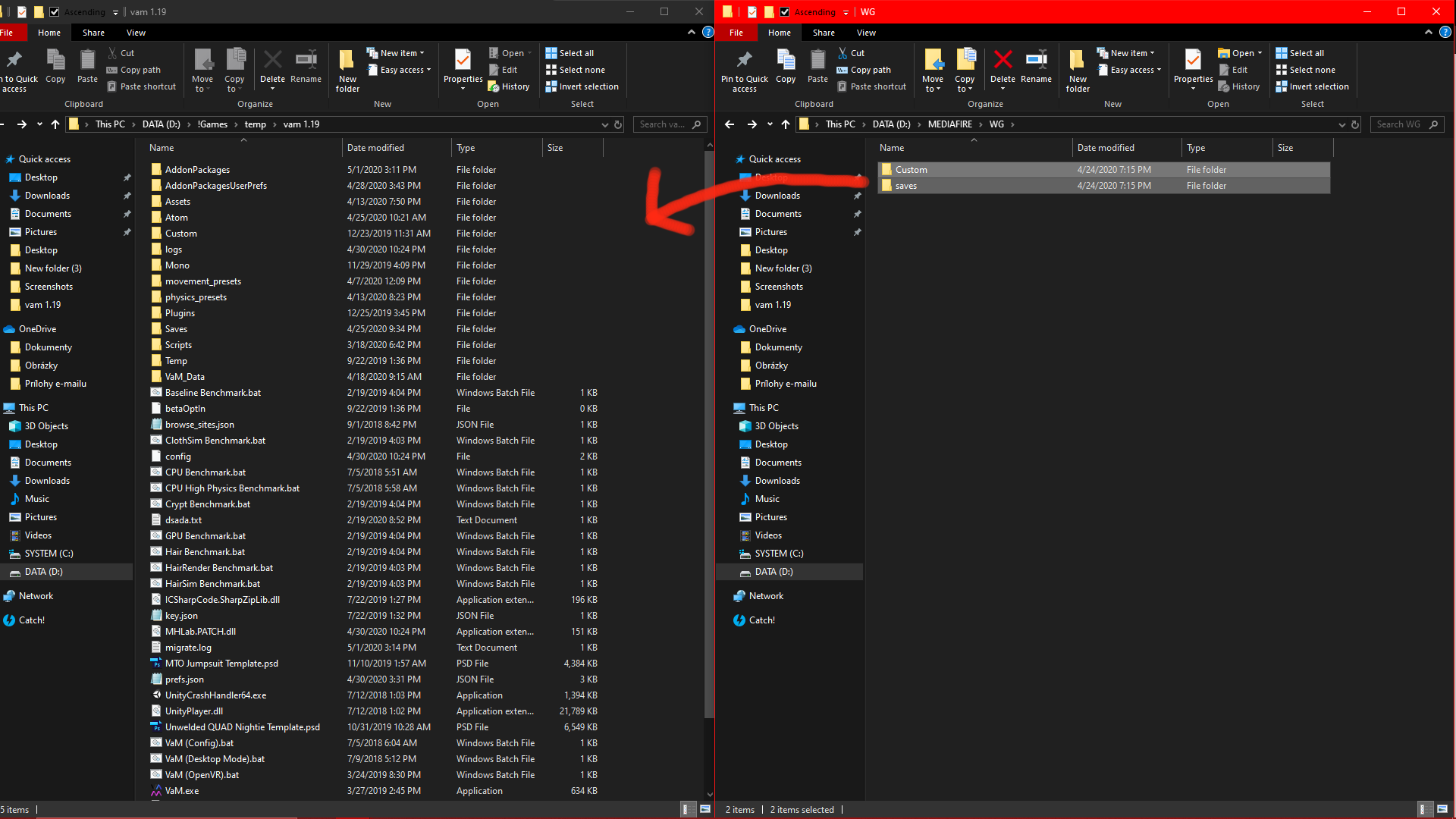Click History in the vam 1.19 window ribbon
The image size is (1456, 819).
coord(509,86)
